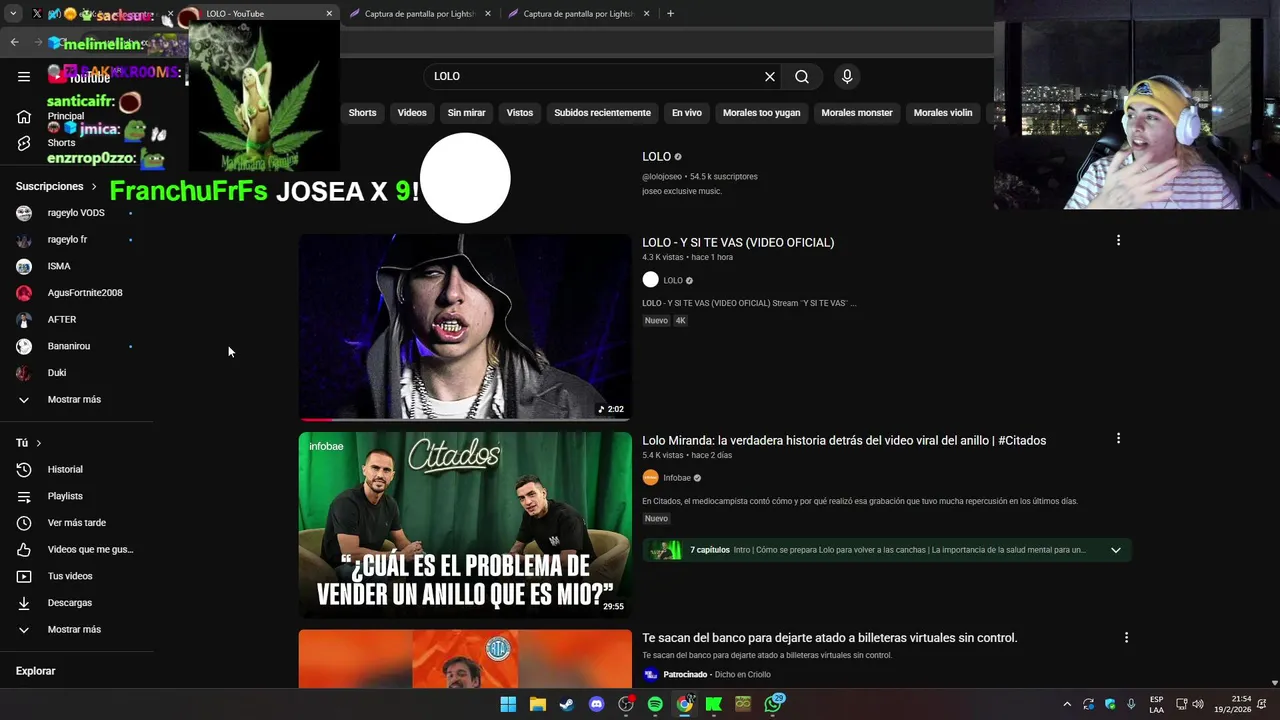Open more options for the sponsored ad
1280x720 pixels.
pyautogui.click(x=1126, y=637)
